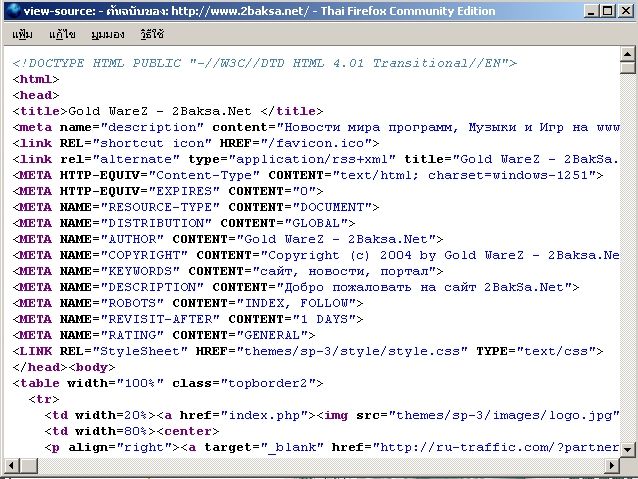Click the table class="topborder2" line
Image resolution: width=638 pixels, height=479 pixels.
168,383
